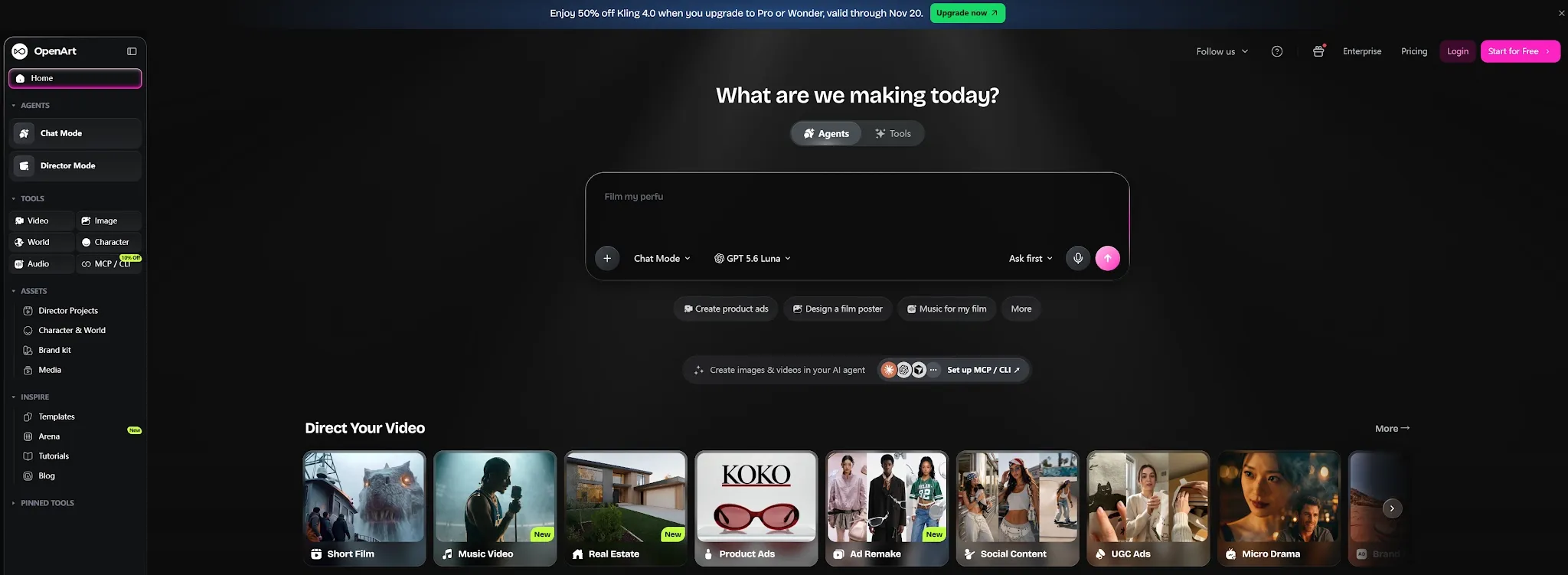The image size is (1568, 575).
Task: Expand the Follow us menu
Action: tap(1223, 51)
